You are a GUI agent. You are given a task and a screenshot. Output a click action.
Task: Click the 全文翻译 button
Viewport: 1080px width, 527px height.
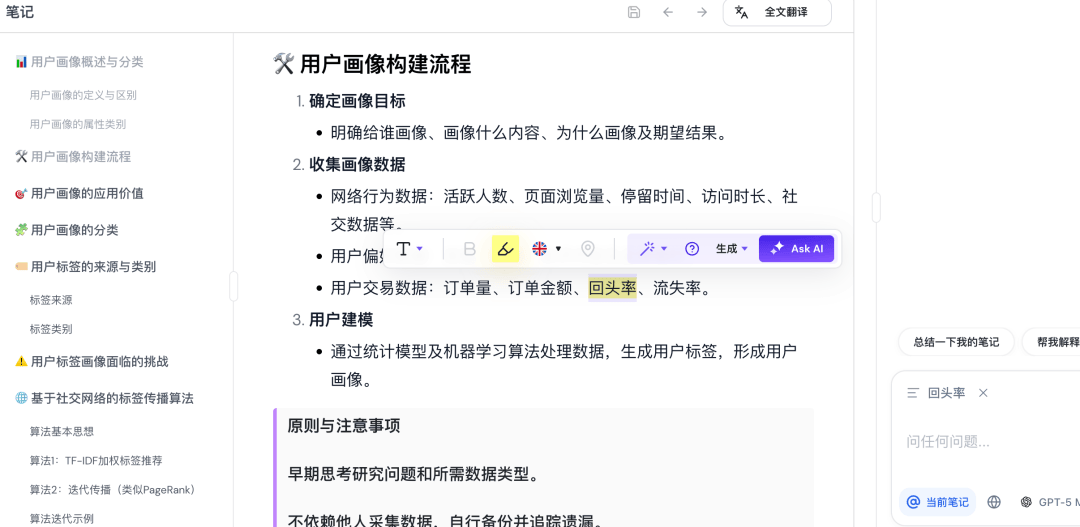click(777, 12)
